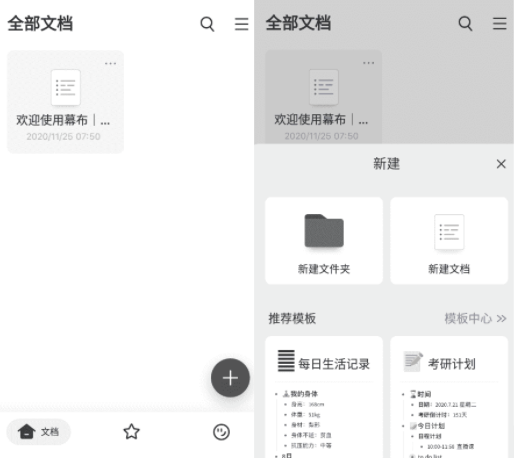This screenshot has height=459, width=514.
Task: Tap the search icon in right screen header
Action: pyautogui.click(x=465, y=24)
